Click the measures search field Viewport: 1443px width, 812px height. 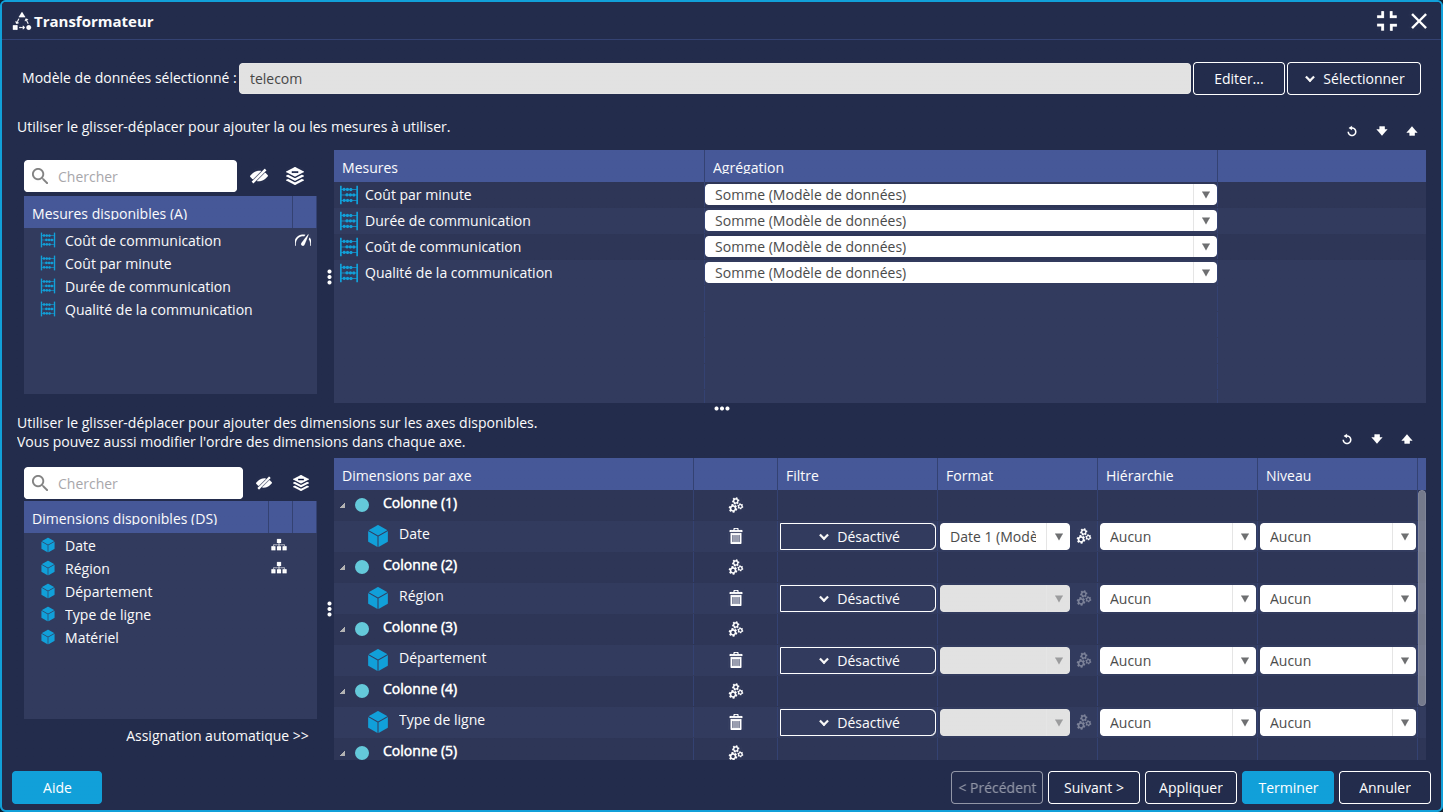(x=140, y=176)
